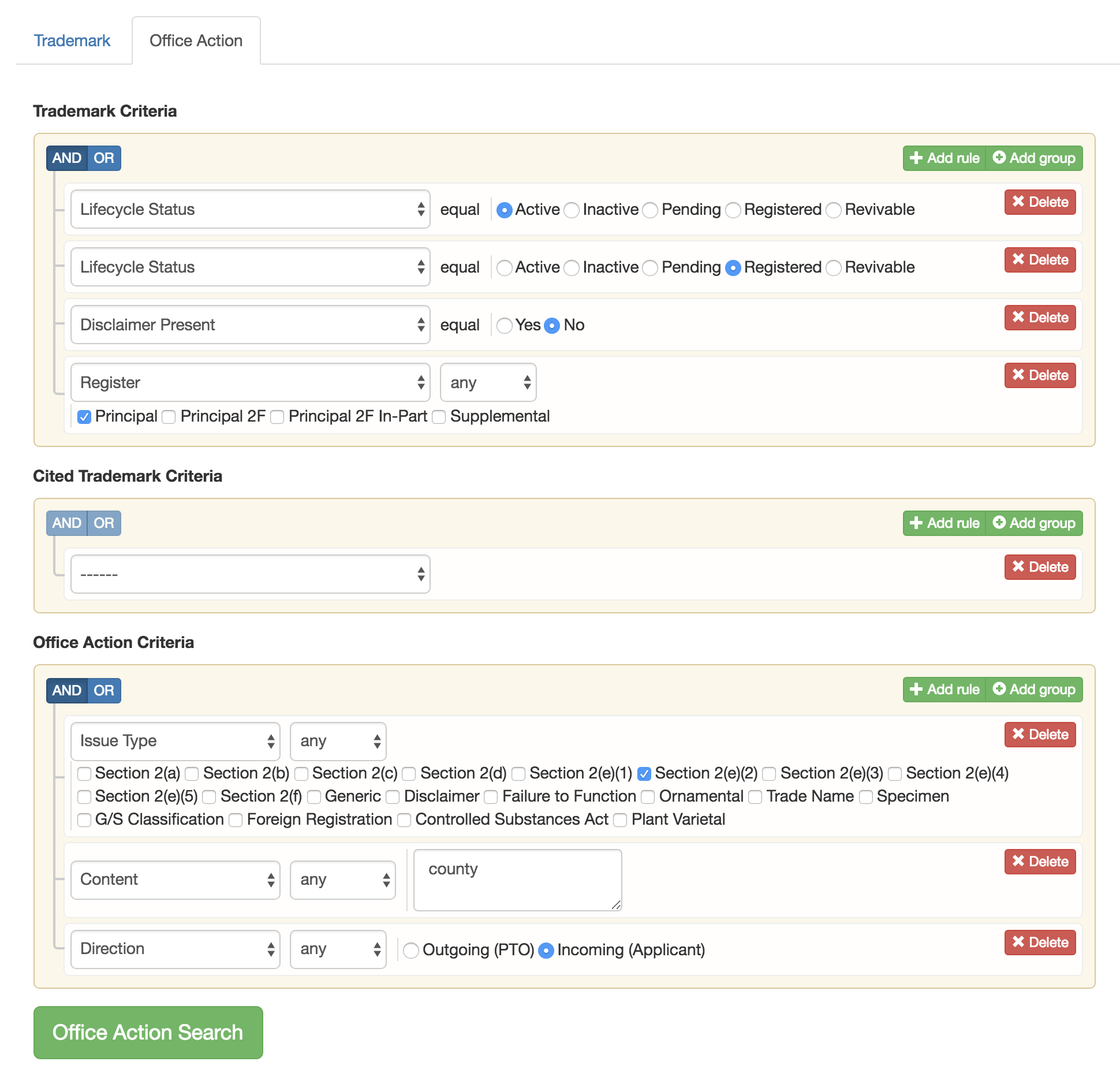Switch Office Action Criteria to OR
This screenshot has height=1080, width=1120.
coord(104,691)
